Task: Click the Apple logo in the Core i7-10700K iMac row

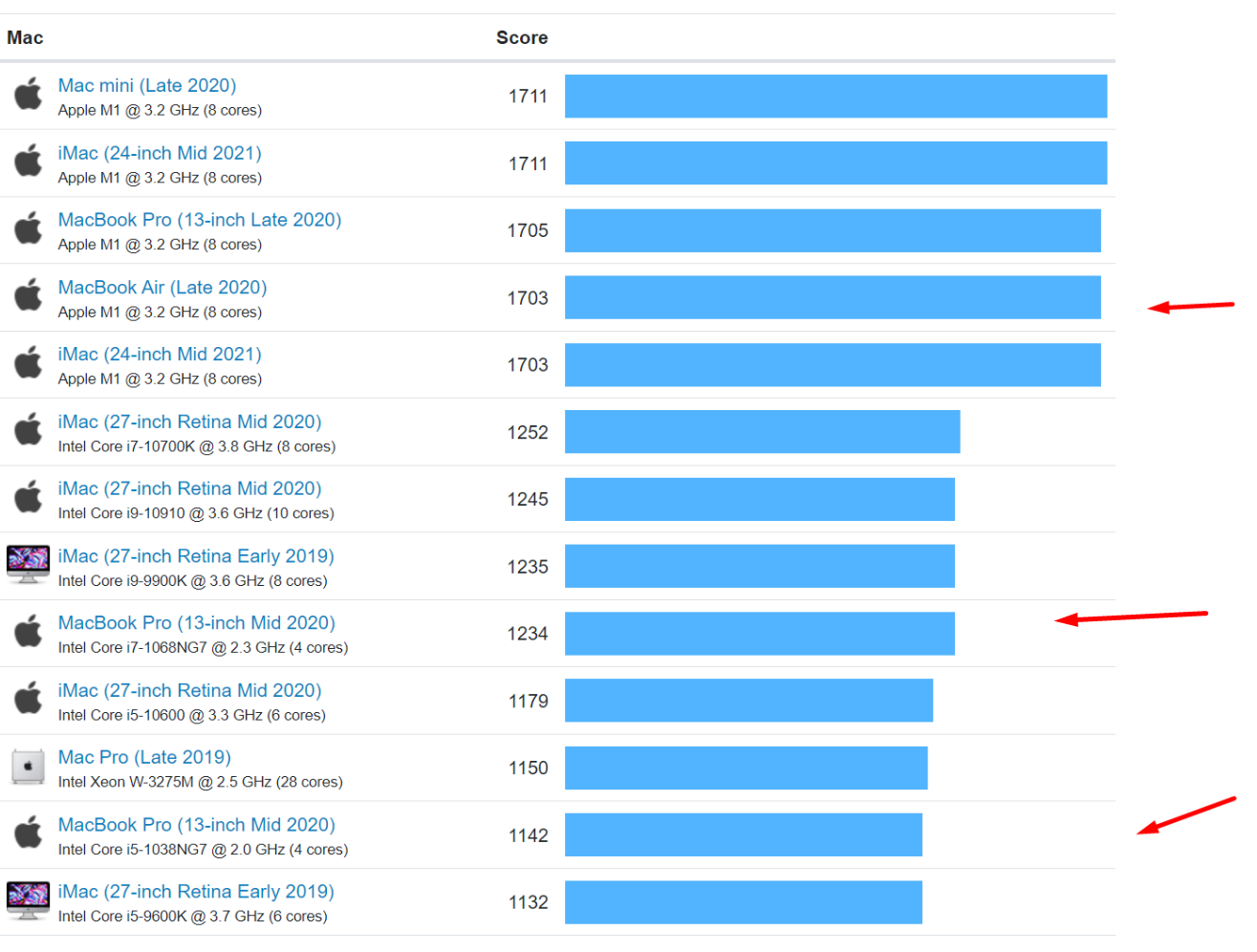Action: tap(29, 429)
